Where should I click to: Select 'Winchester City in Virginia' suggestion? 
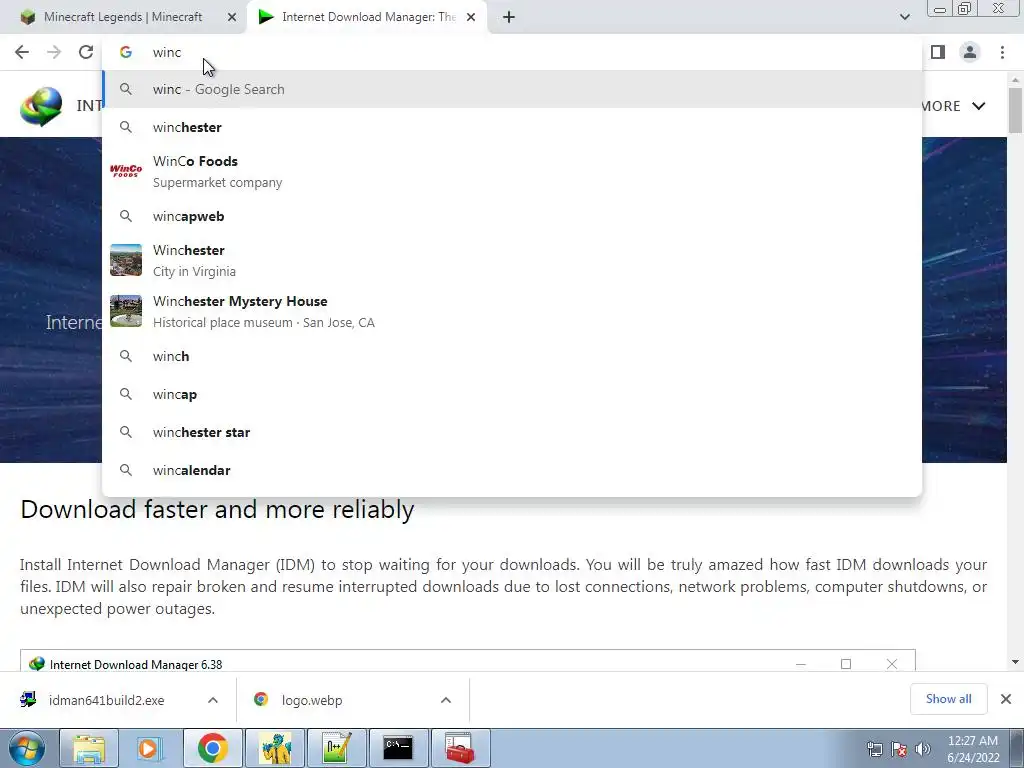click(512, 261)
